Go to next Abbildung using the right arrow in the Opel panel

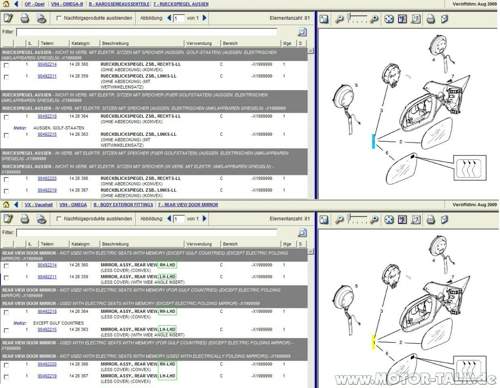click(204, 18)
